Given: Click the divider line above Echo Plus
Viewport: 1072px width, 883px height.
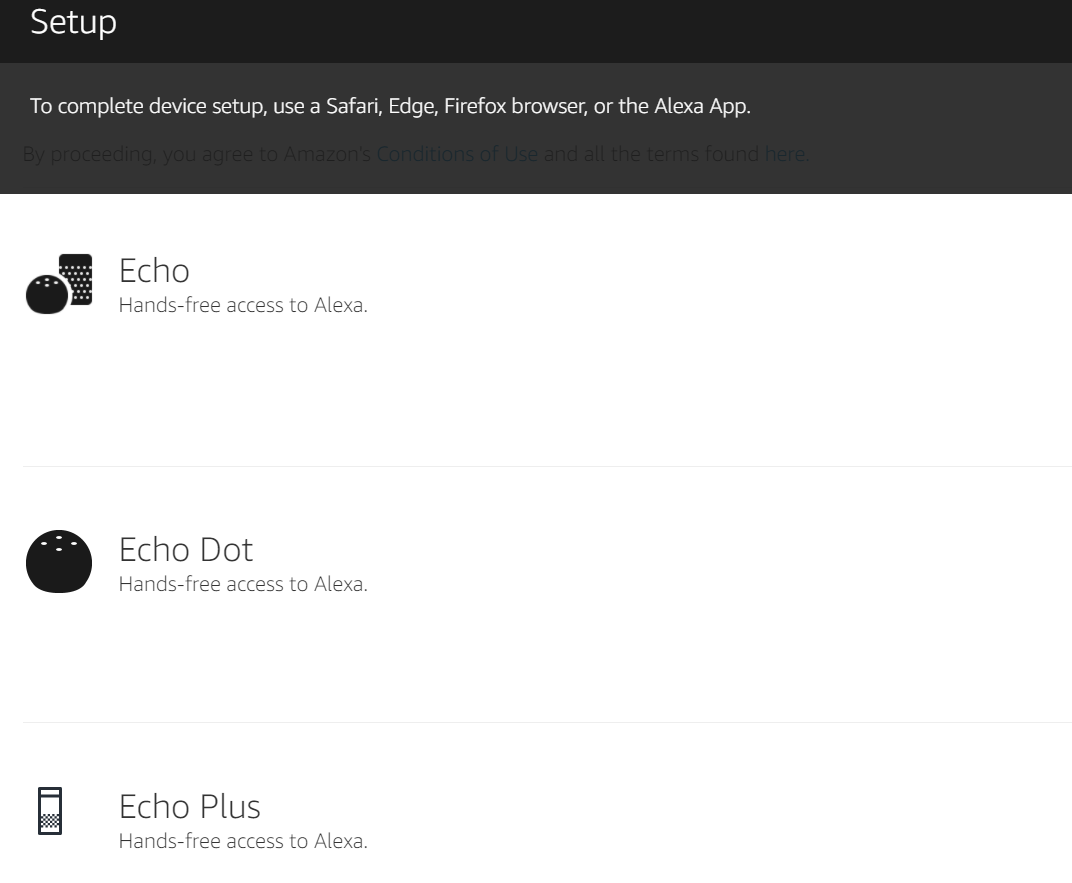Looking at the screenshot, I should click(548, 722).
